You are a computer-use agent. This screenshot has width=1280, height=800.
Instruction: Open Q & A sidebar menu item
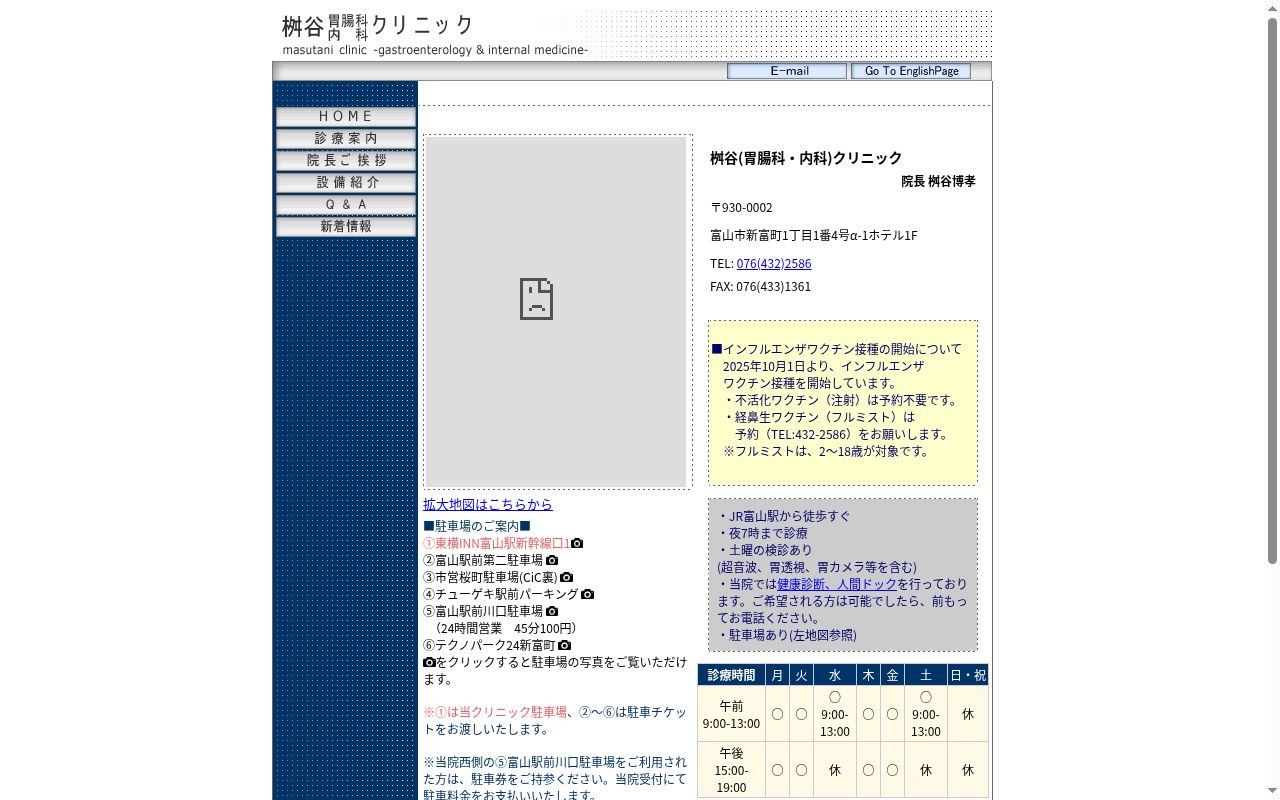click(x=346, y=204)
